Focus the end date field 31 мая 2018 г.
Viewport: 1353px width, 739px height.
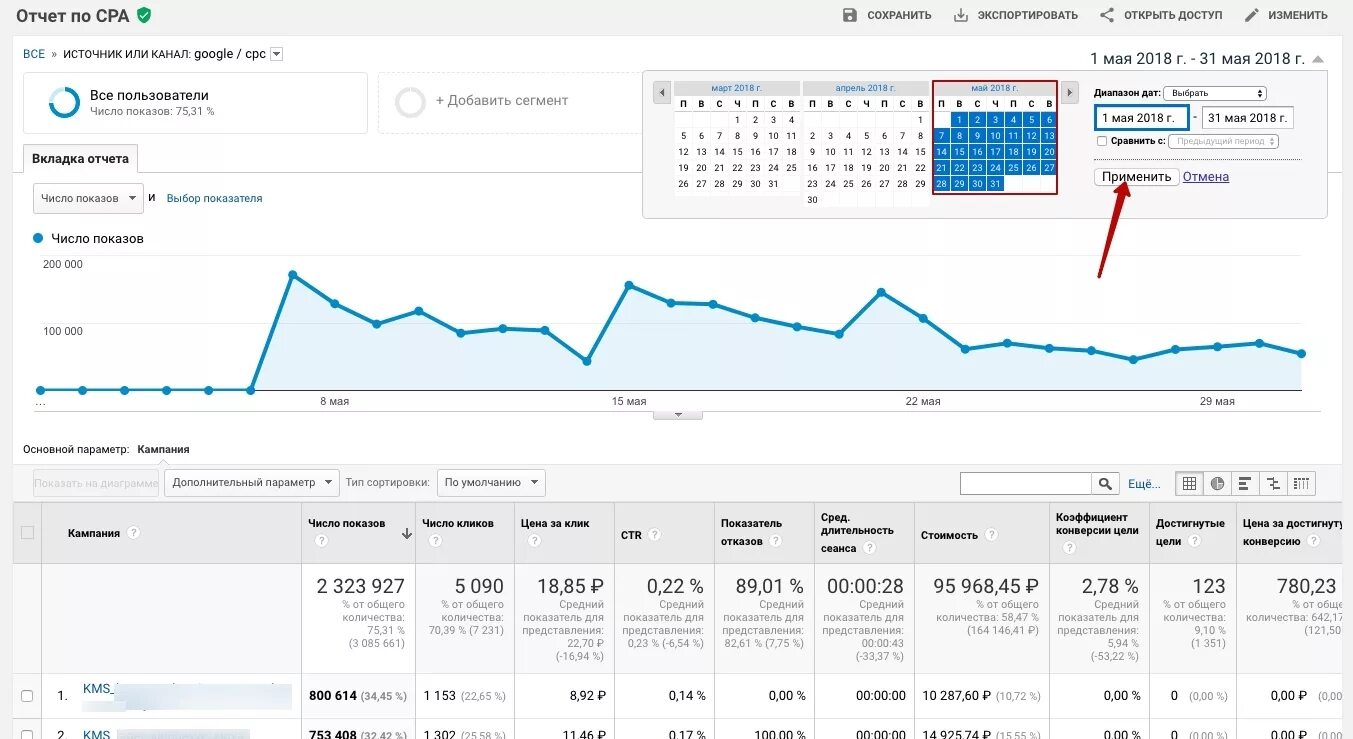(x=1248, y=118)
